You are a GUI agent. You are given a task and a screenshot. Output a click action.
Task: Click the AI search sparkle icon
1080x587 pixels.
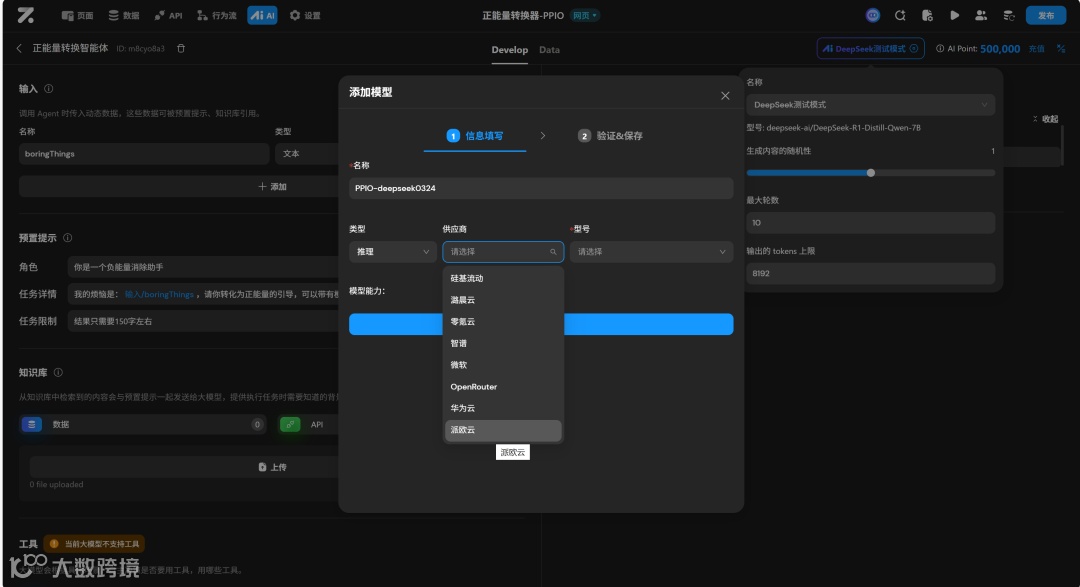(900, 15)
